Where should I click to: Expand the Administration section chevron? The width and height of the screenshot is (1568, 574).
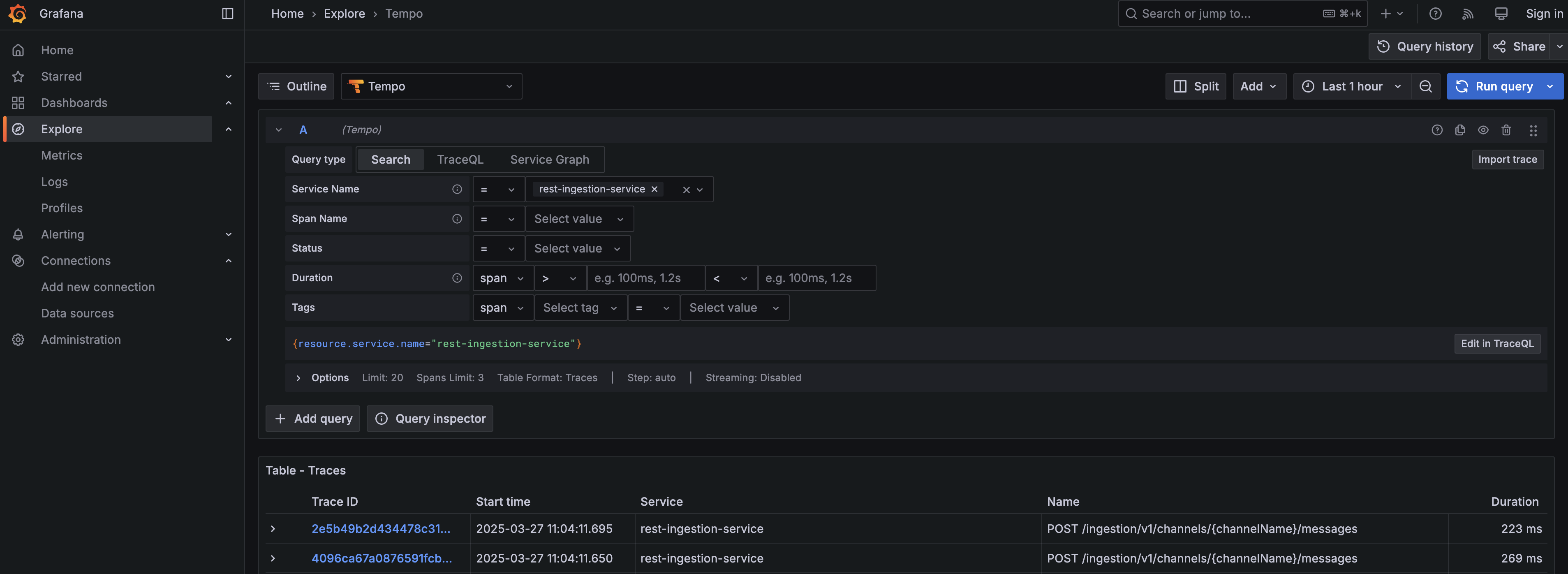tap(229, 340)
